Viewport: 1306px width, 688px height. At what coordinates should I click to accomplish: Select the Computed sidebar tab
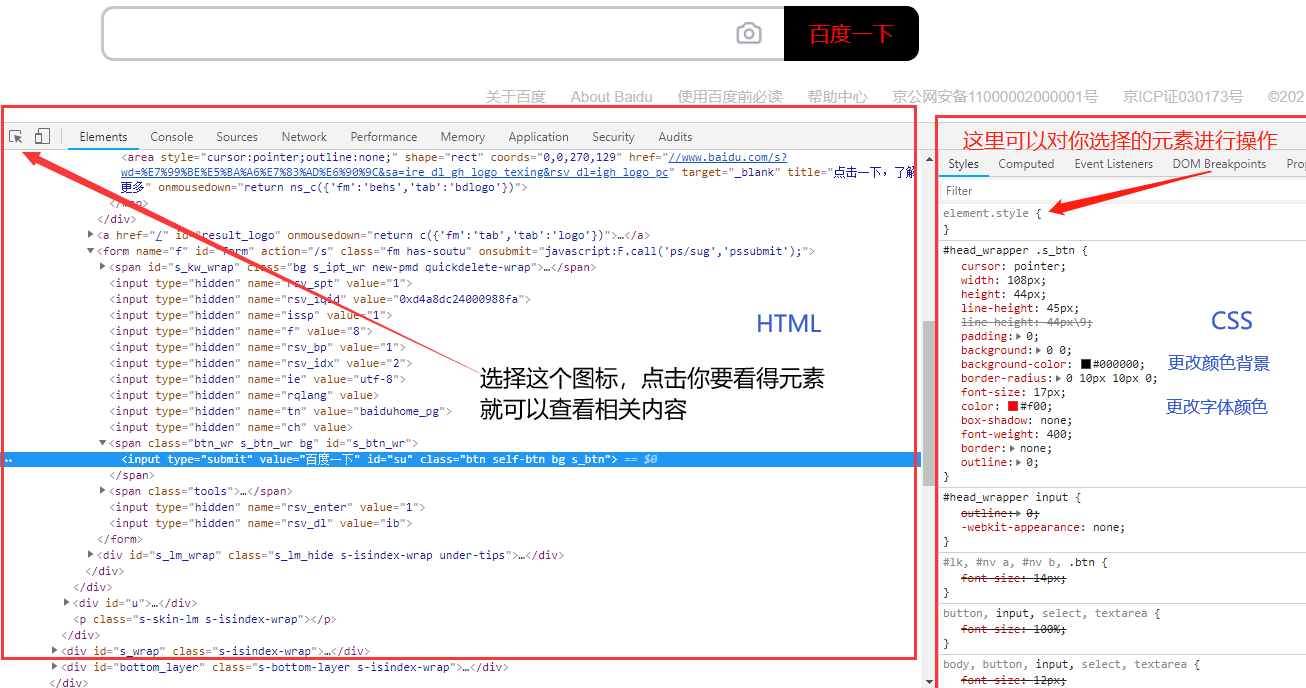pyautogui.click(x=1026, y=164)
